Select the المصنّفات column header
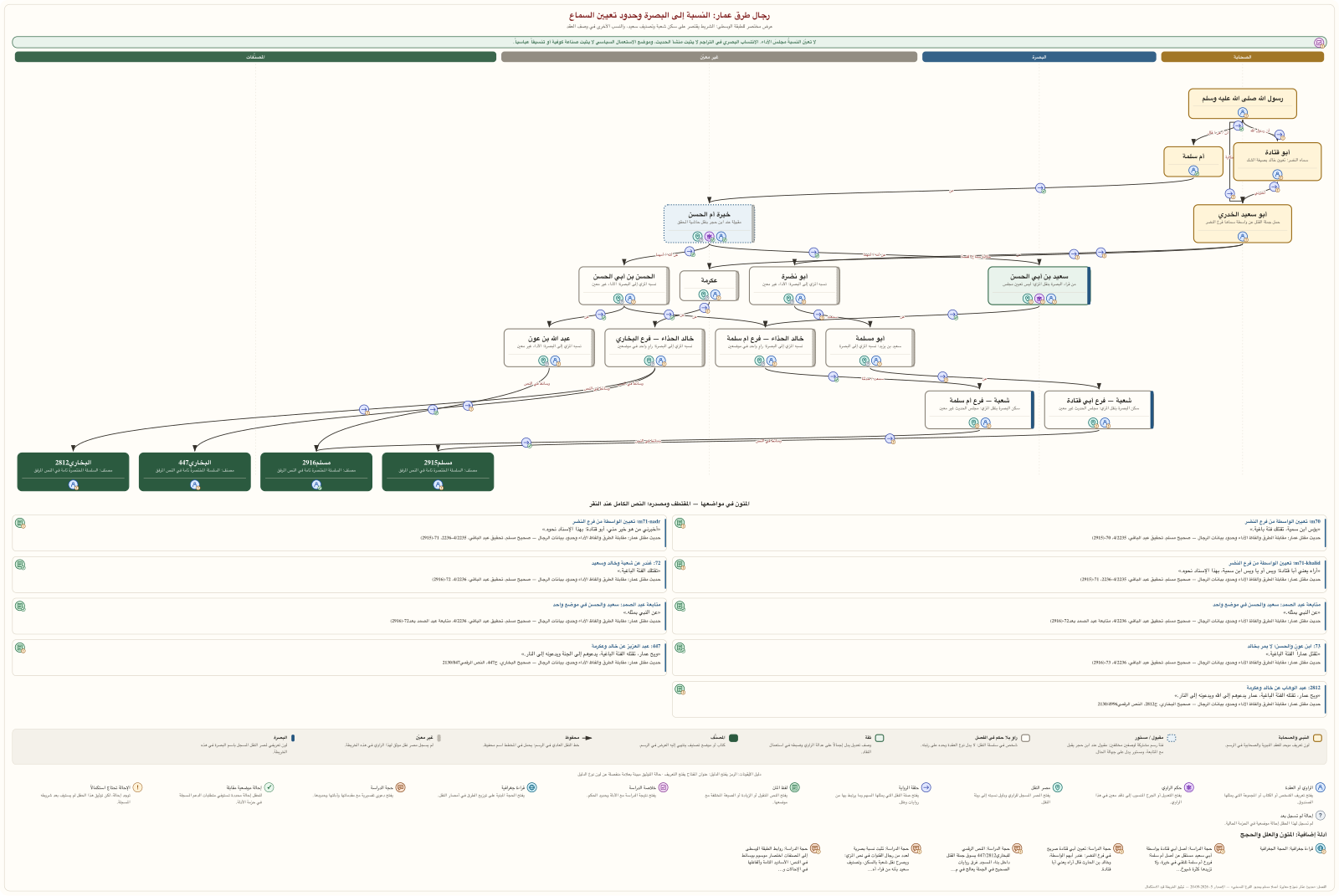Screen dimensions: 1339x896 [x=256, y=57]
